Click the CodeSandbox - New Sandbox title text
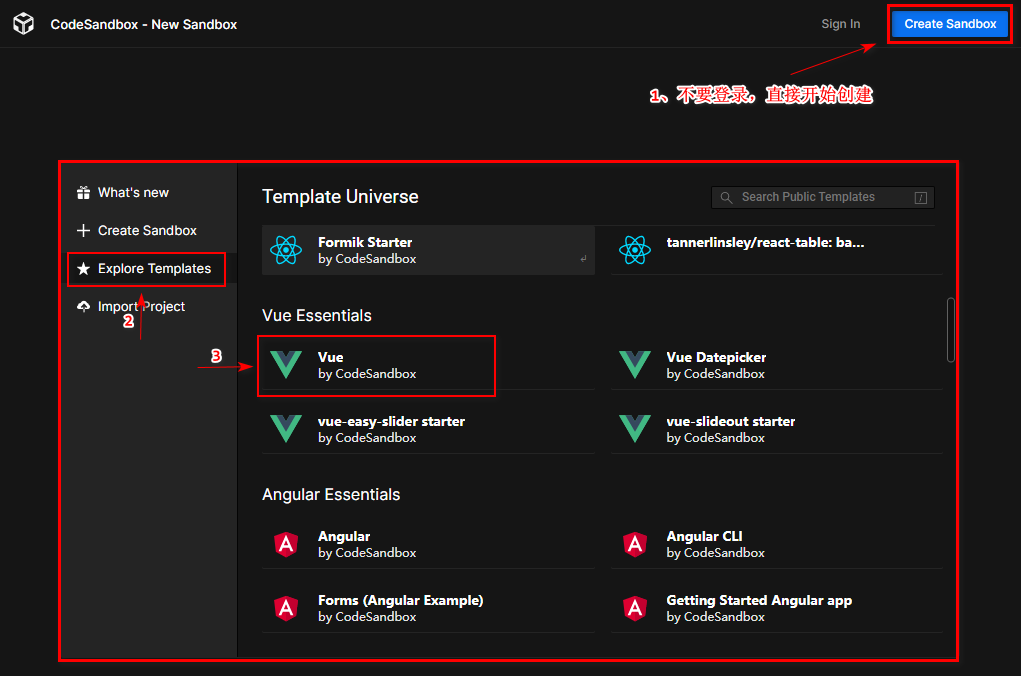Viewport: 1021px width, 676px height. 144,24
